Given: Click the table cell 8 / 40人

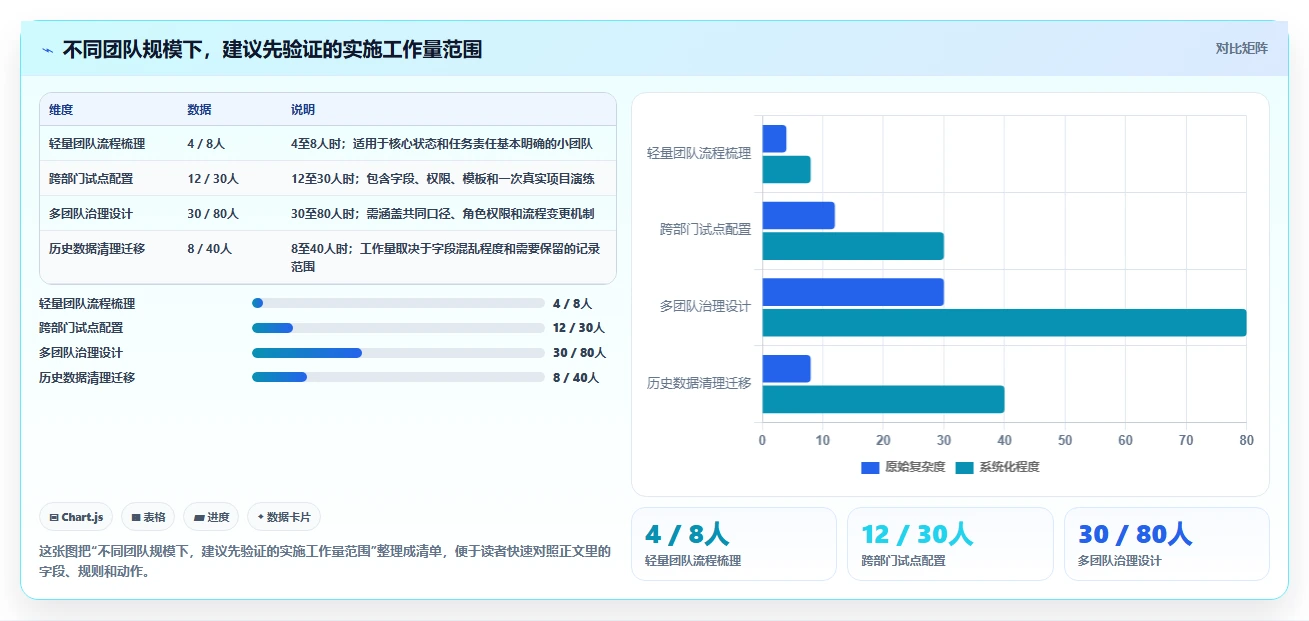Looking at the screenshot, I should pos(209,249).
